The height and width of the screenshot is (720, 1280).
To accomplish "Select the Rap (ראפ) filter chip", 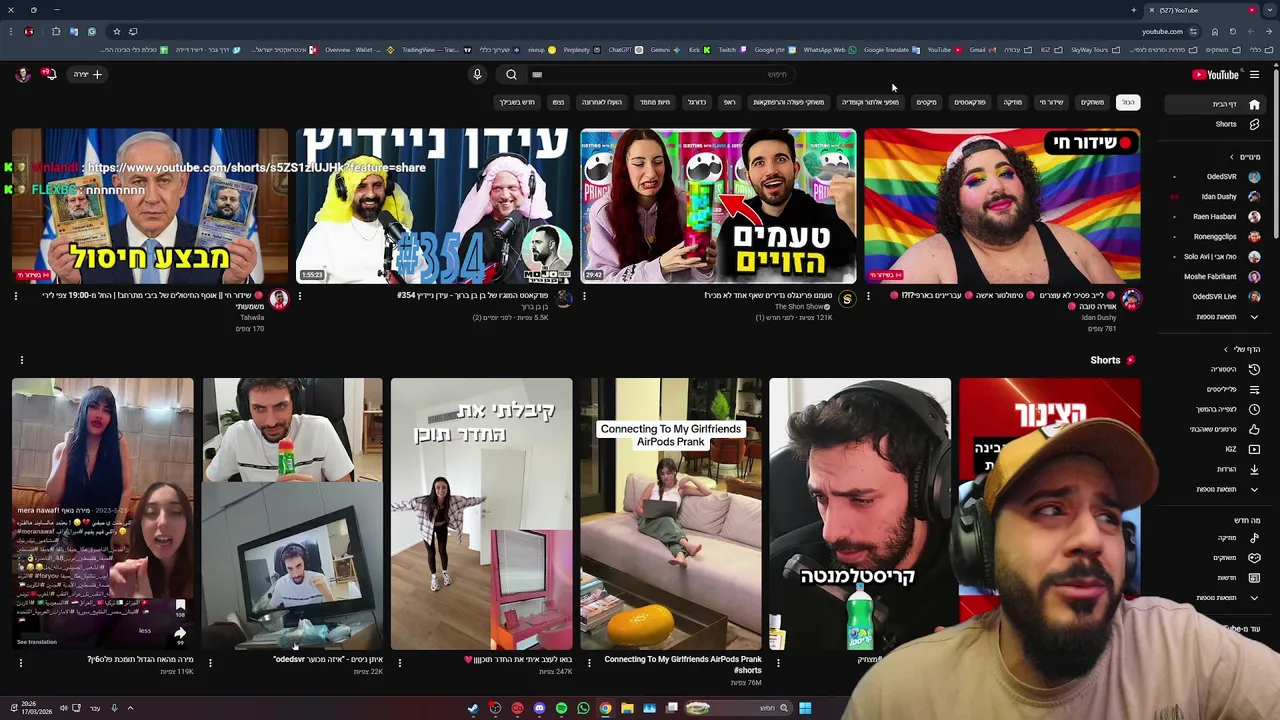I will 730,102.
